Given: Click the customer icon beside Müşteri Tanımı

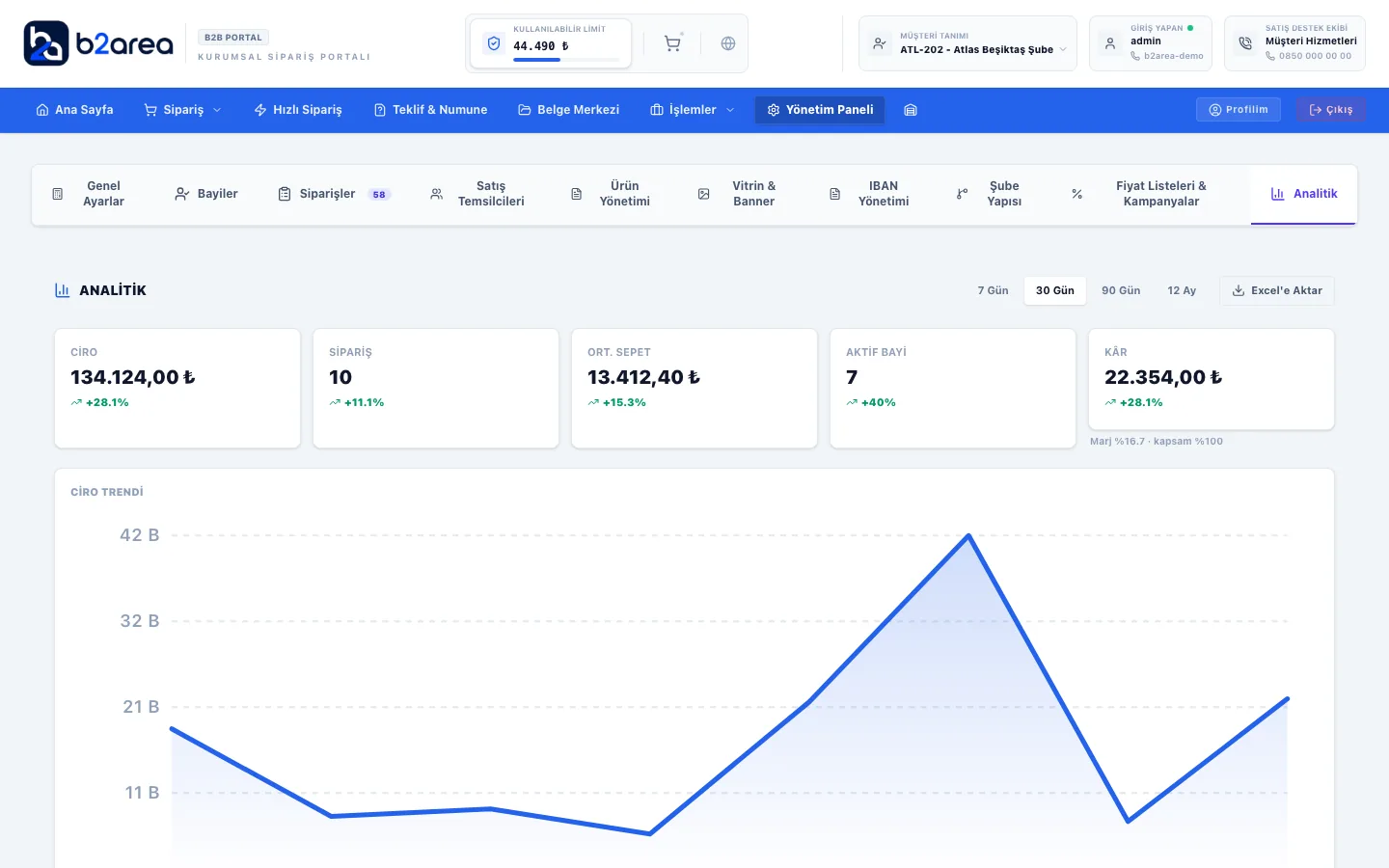Looking at the screenshot, I should pyautogui.click(x=880, y=43).
